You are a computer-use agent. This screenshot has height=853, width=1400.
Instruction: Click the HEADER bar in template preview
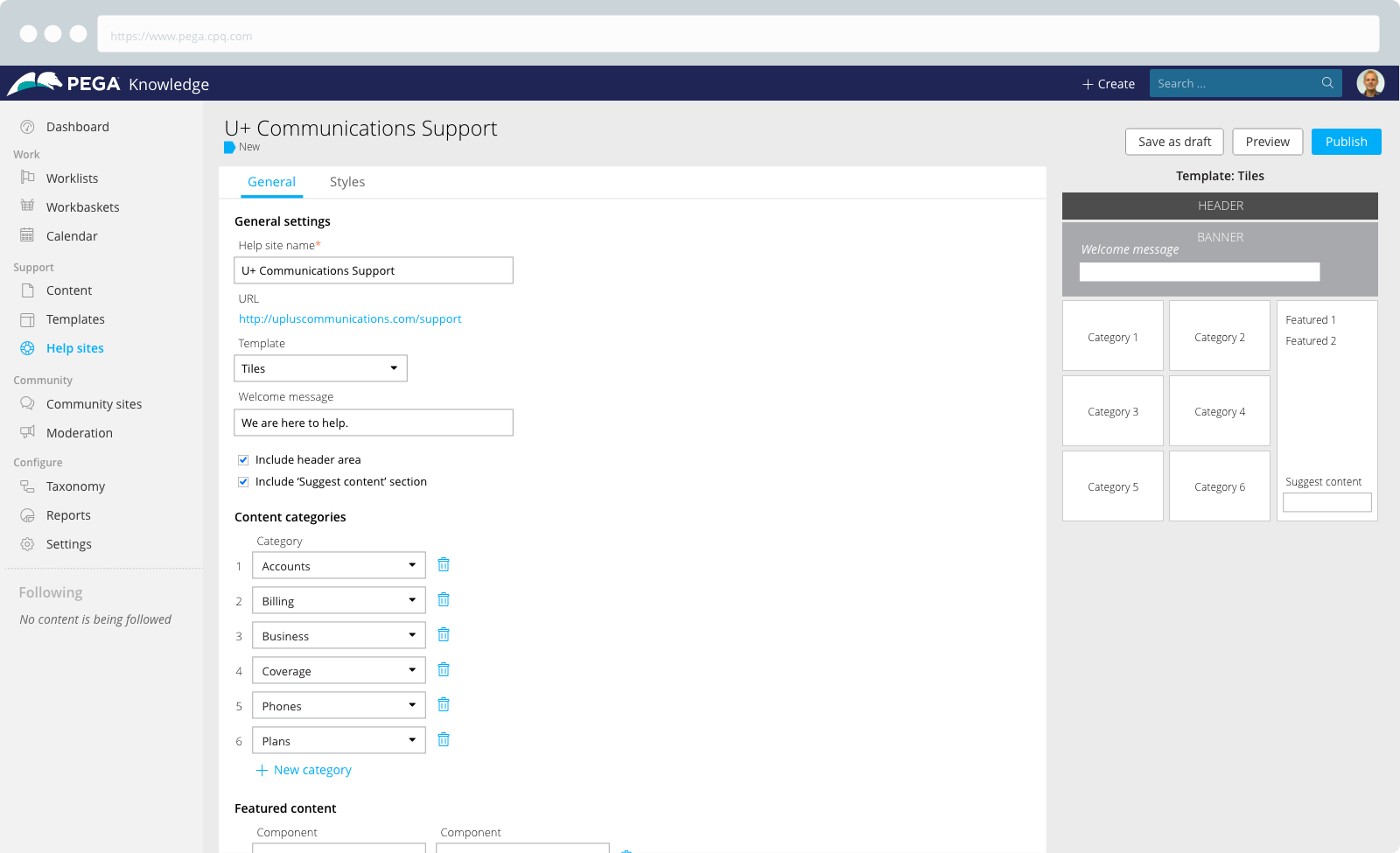(x=1220, y=206)
